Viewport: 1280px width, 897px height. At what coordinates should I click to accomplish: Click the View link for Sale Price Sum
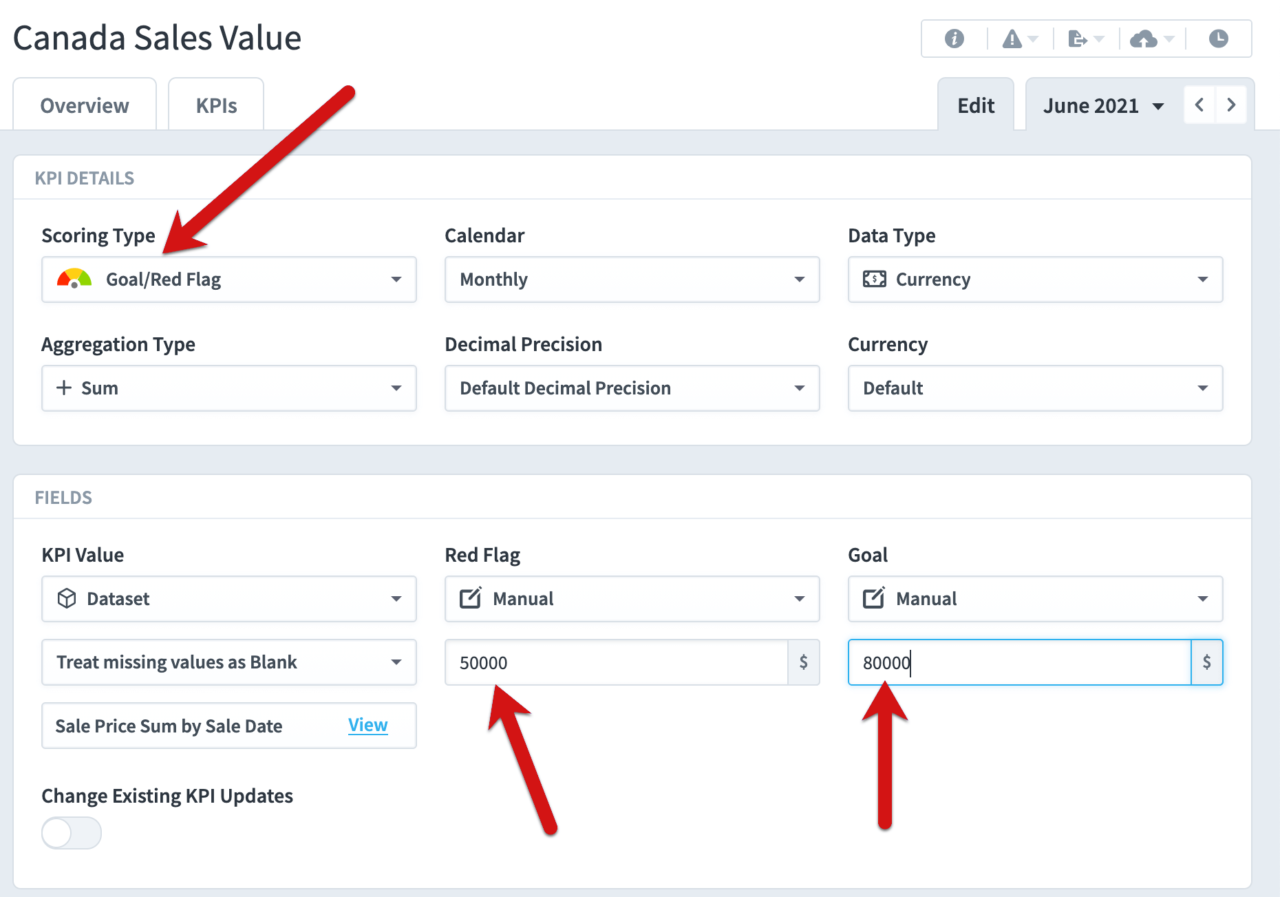pos(368,725)
